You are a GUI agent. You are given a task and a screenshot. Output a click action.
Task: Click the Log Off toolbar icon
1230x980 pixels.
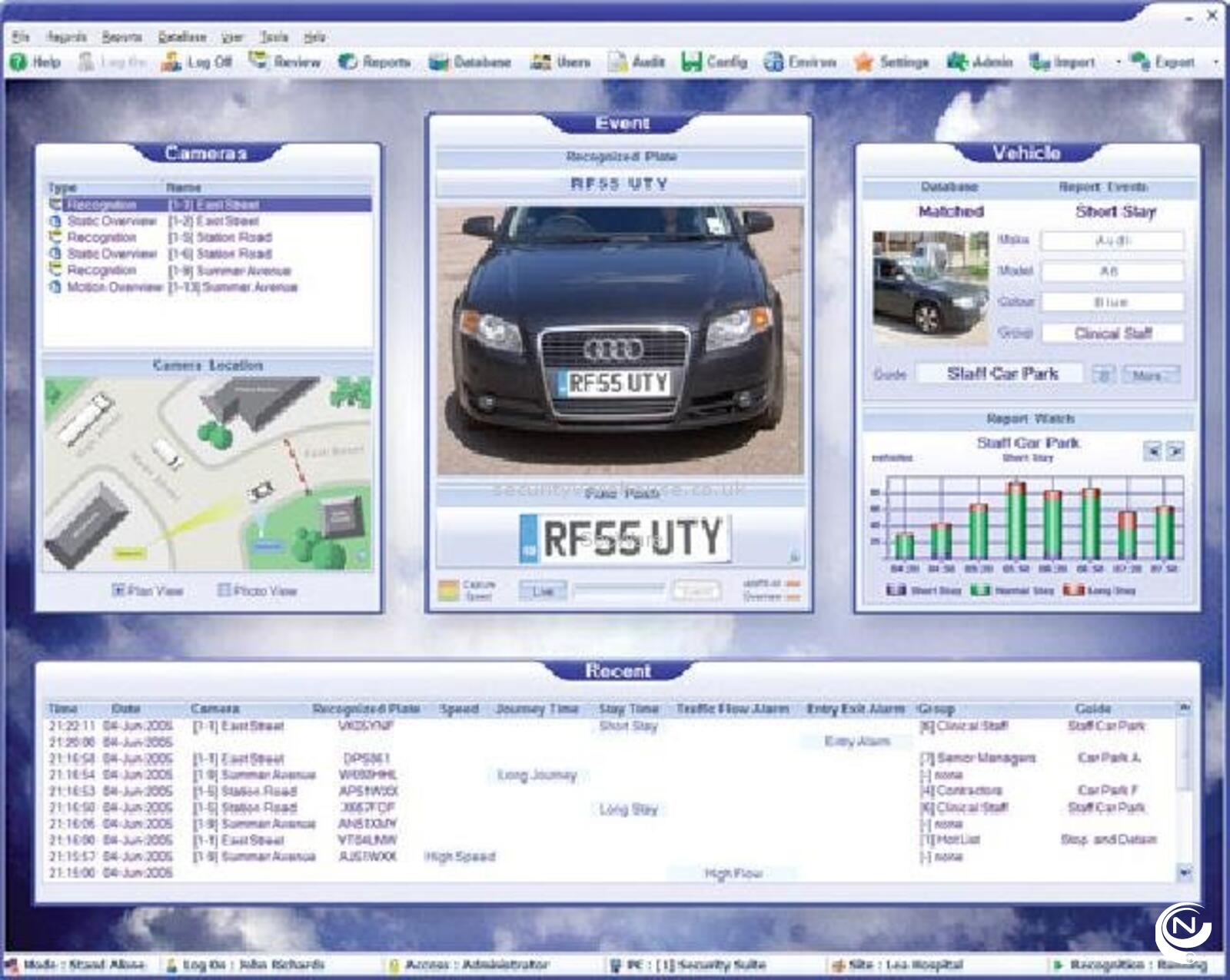[171, 62]
